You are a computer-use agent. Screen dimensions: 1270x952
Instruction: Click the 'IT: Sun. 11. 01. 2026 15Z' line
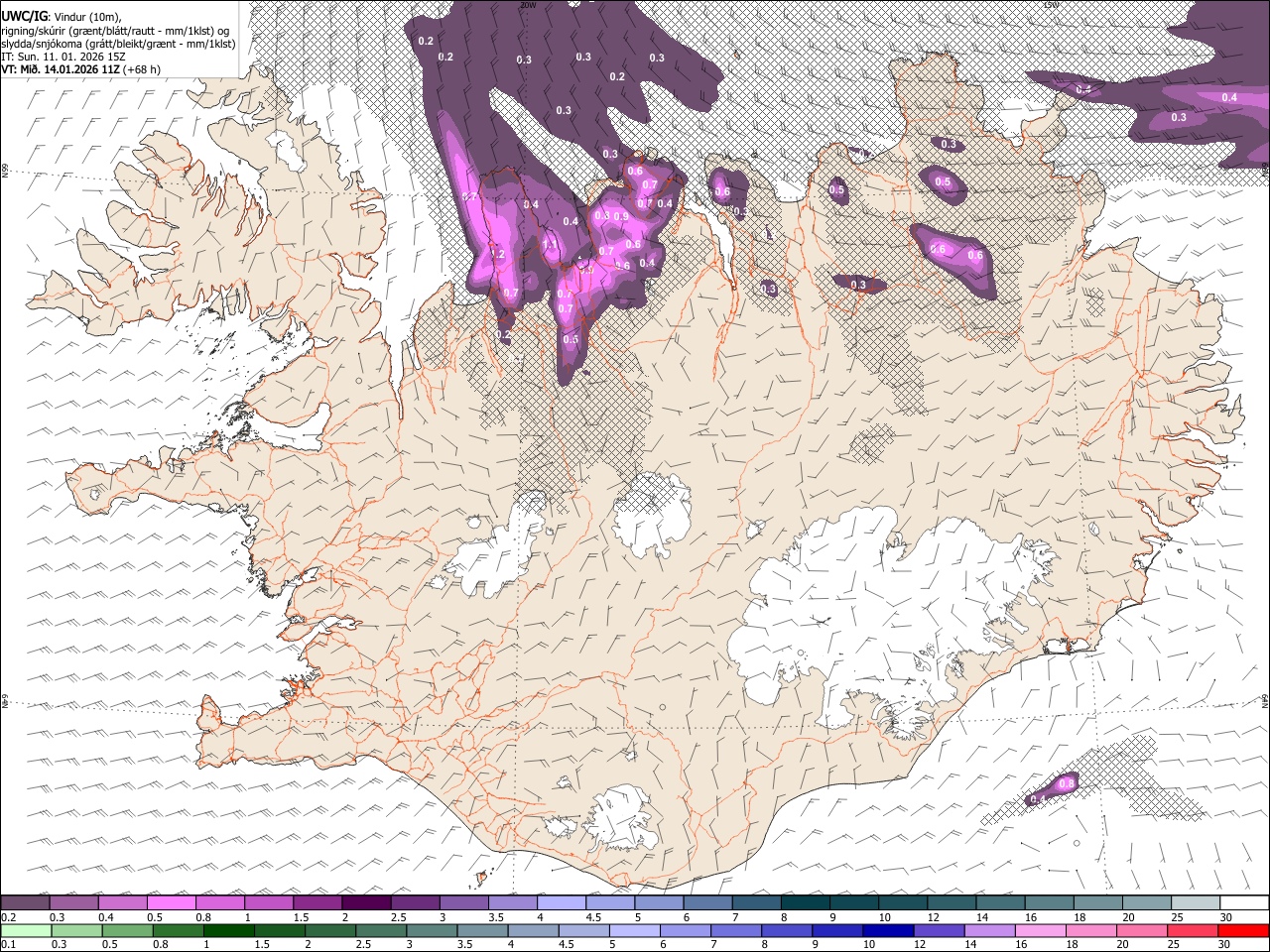[x=63, y=57]
